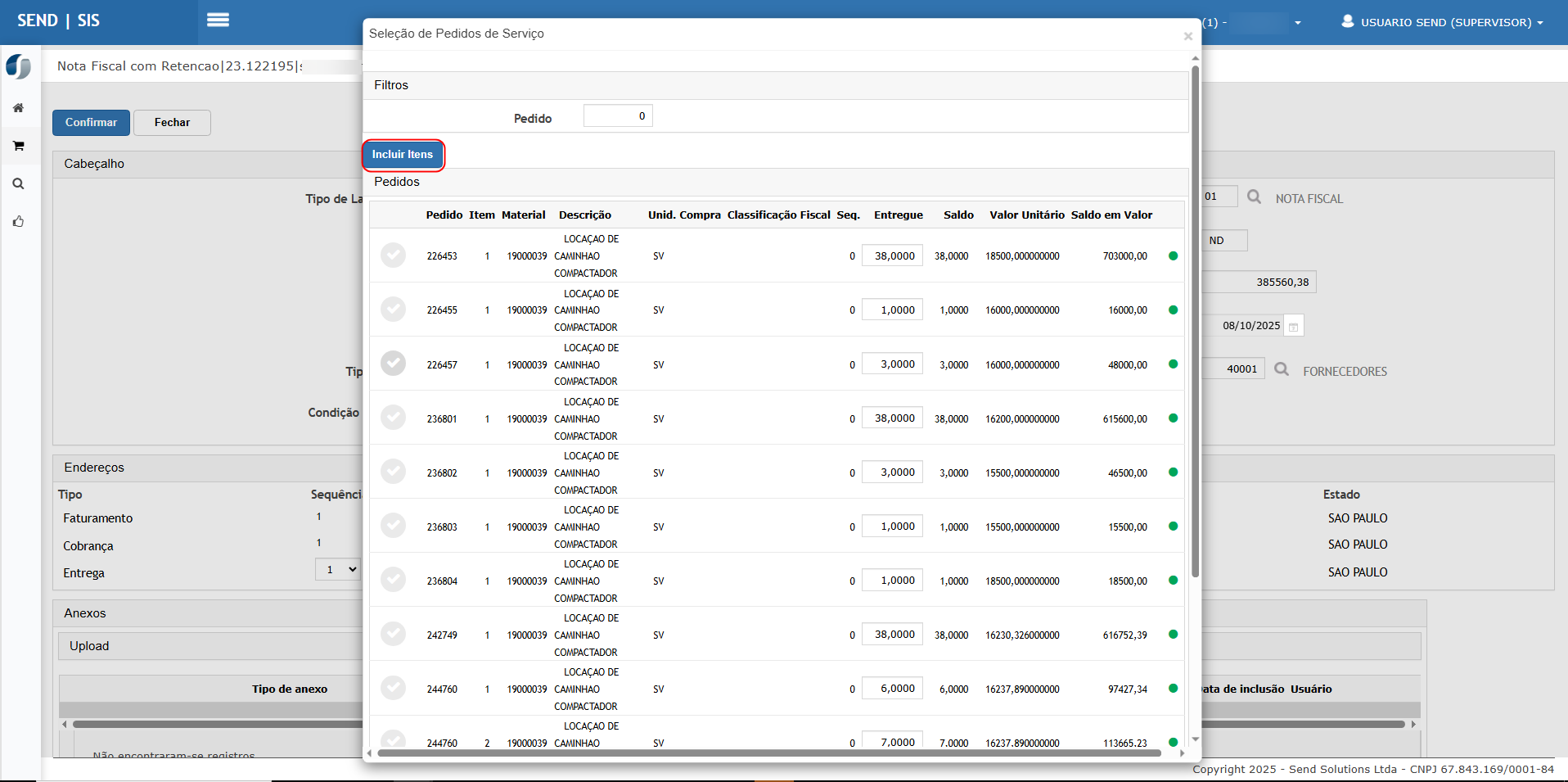The width and height of the screenshot is (1568, 782).
Task: Click the thumbs-up icon in sidebar
Action: tap(18, 222)
